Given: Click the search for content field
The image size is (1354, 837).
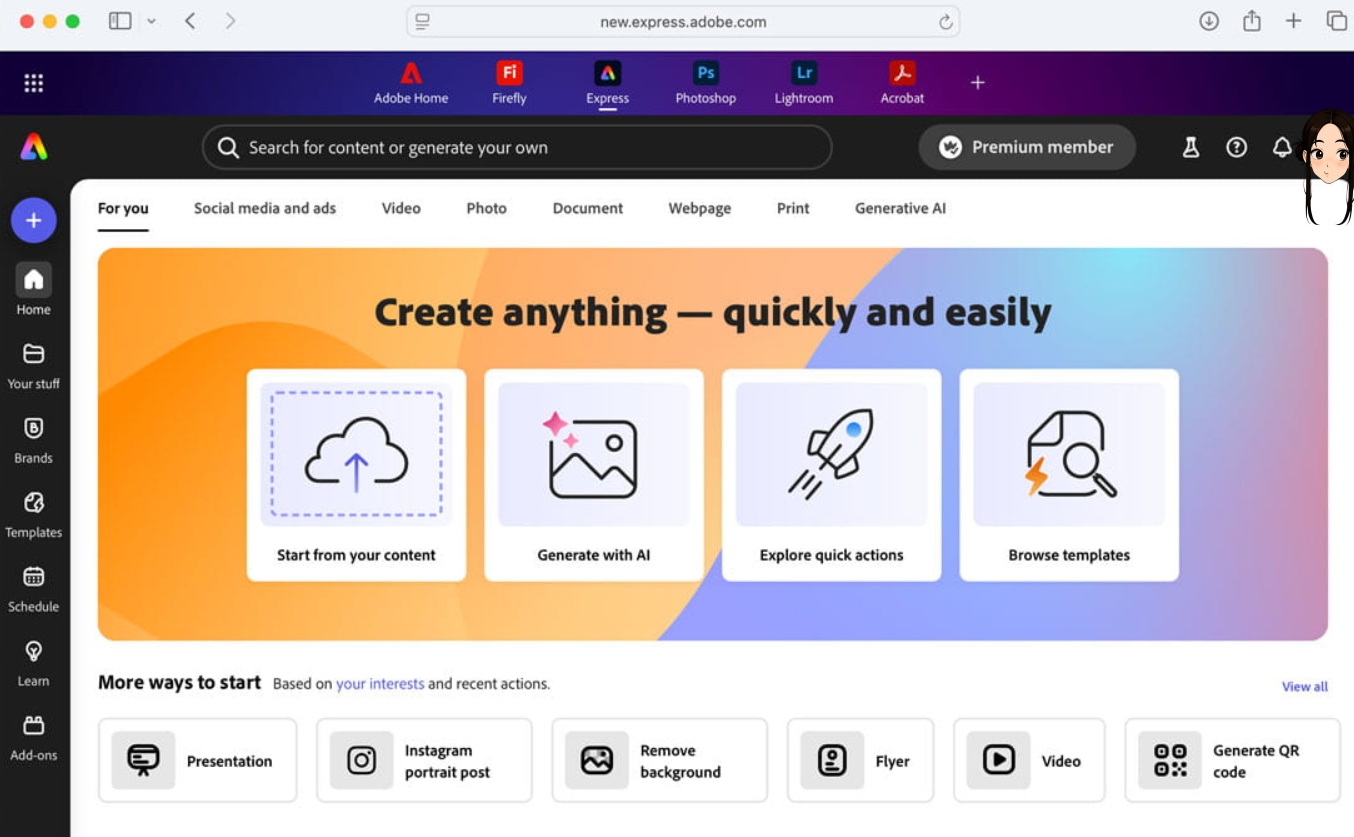Looking at the screenshot, I should coord(517,147).
